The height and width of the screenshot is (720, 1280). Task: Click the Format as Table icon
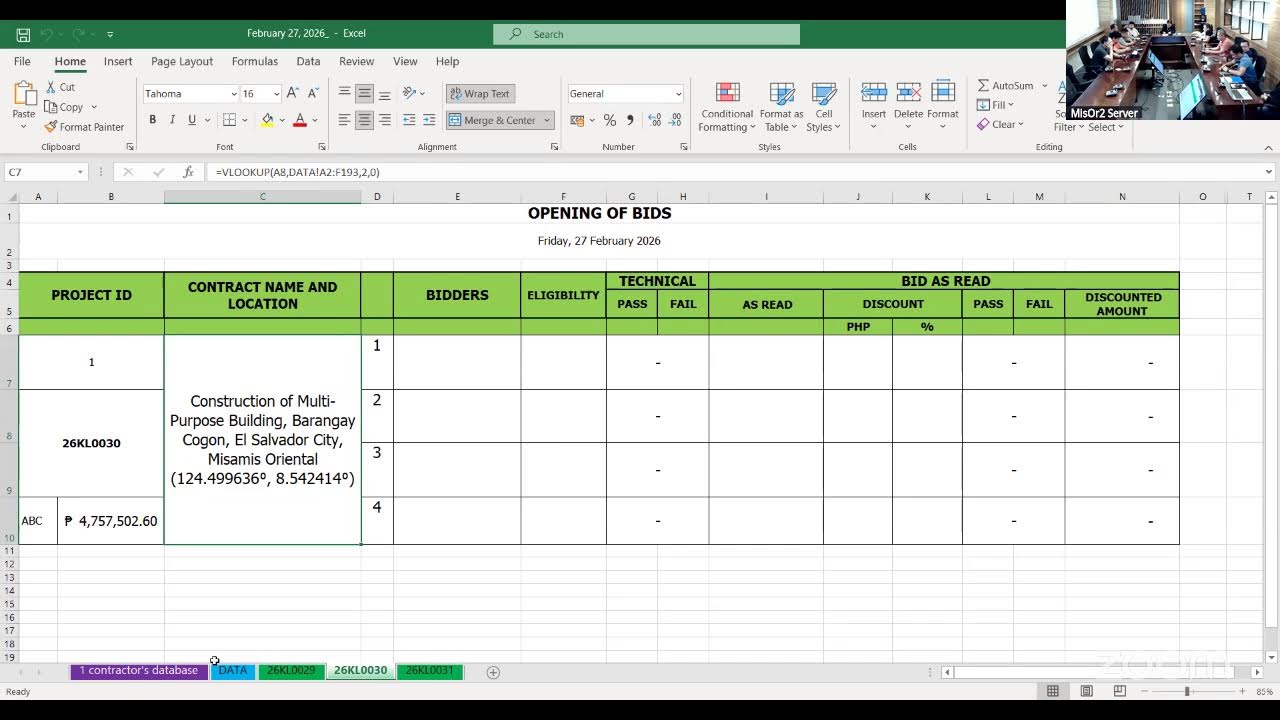coord(782,94)
